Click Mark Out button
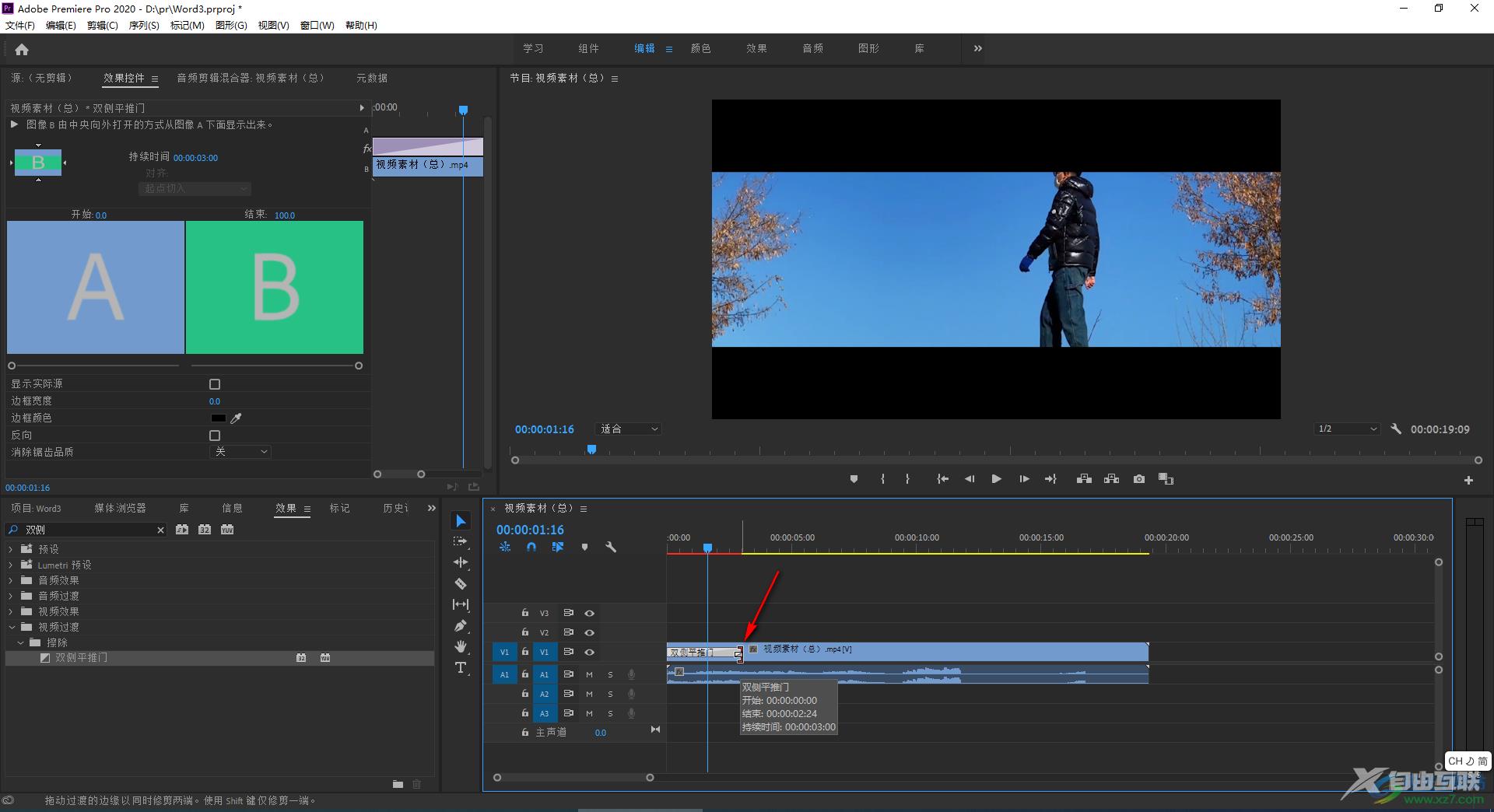1494x812 pixels. [907, 479]
